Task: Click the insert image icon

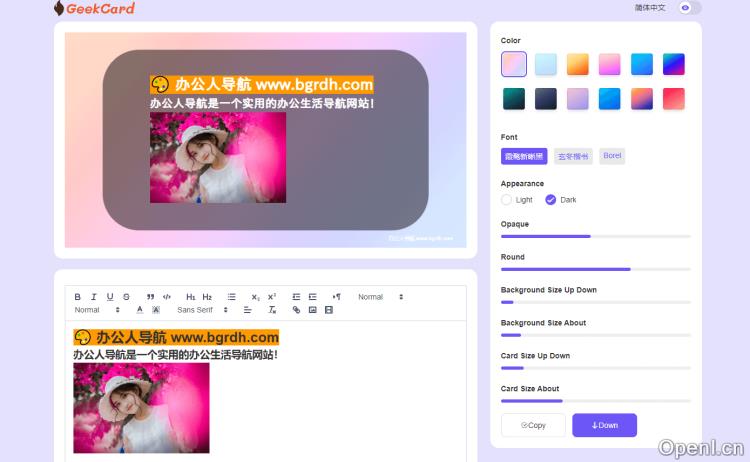Action: pyautogui.click(x=312, y=310)
